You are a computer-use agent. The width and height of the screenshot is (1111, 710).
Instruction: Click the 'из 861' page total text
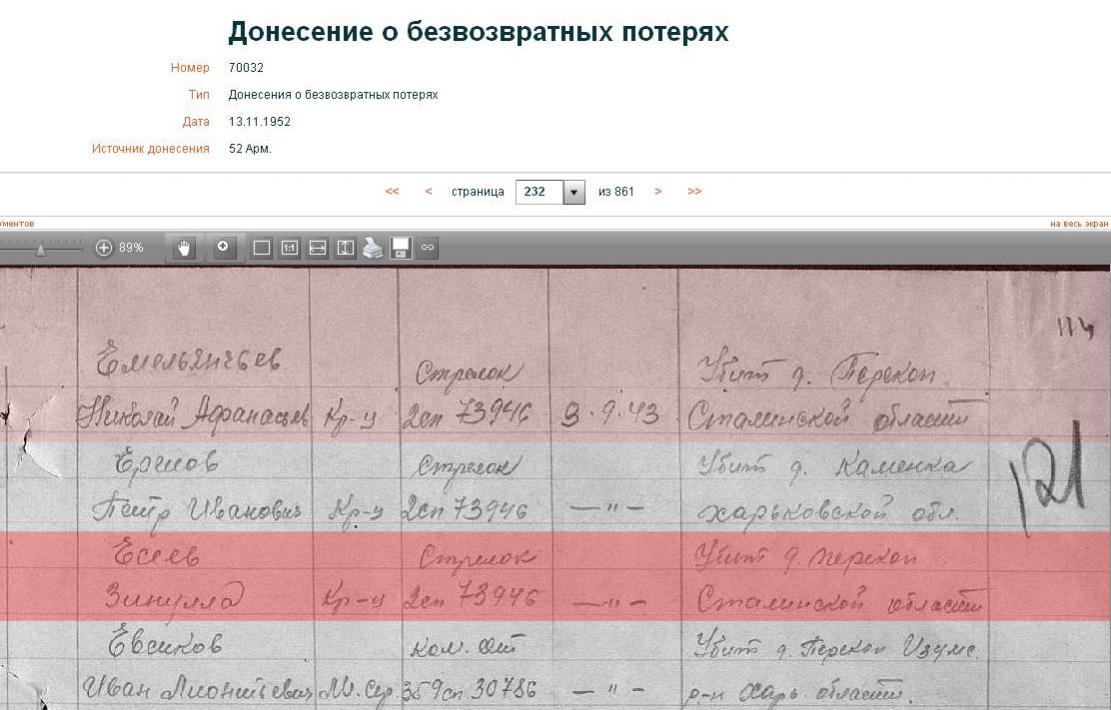click(x=616, y=192)
